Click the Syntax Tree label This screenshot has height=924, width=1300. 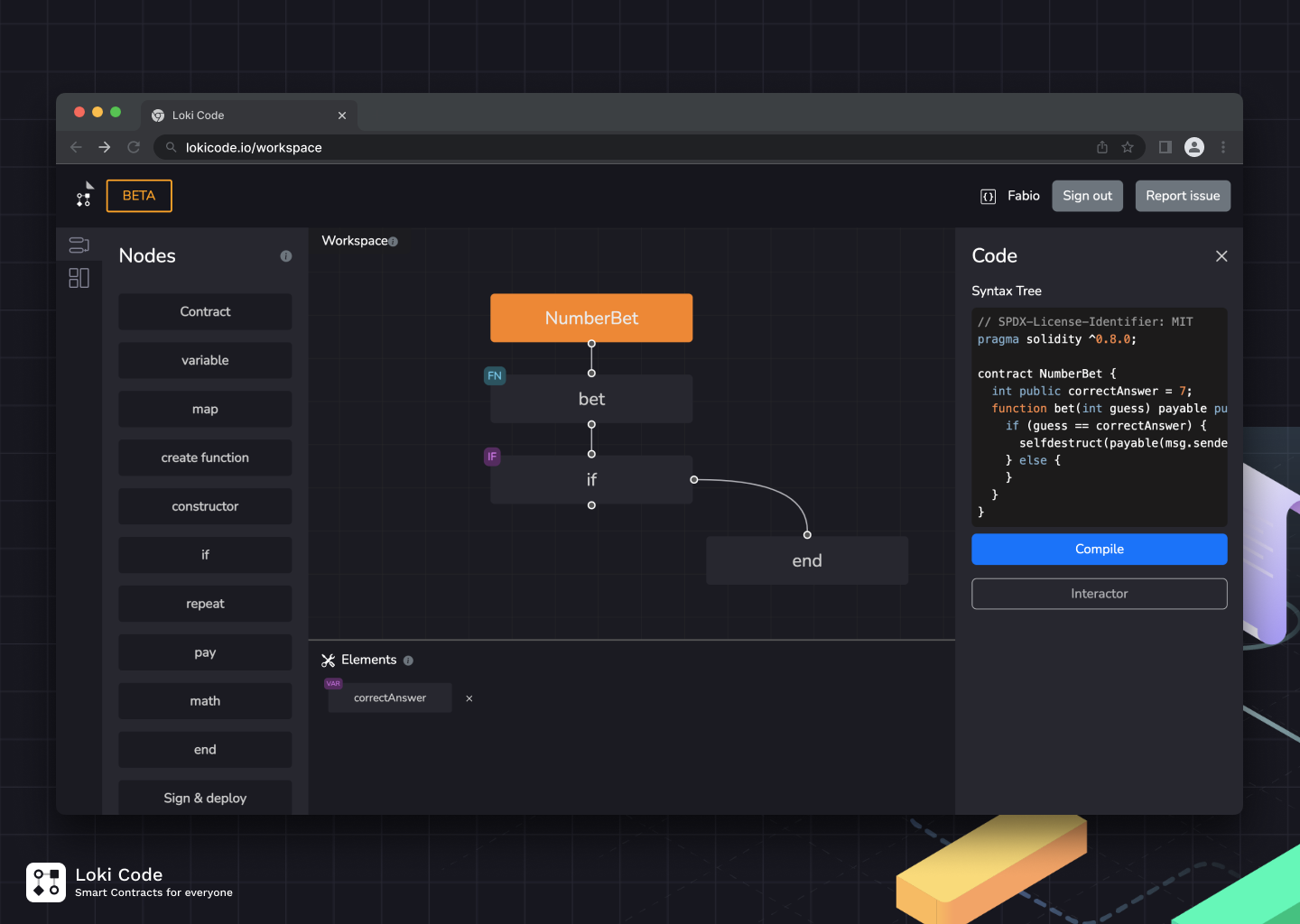point(1007,291)
